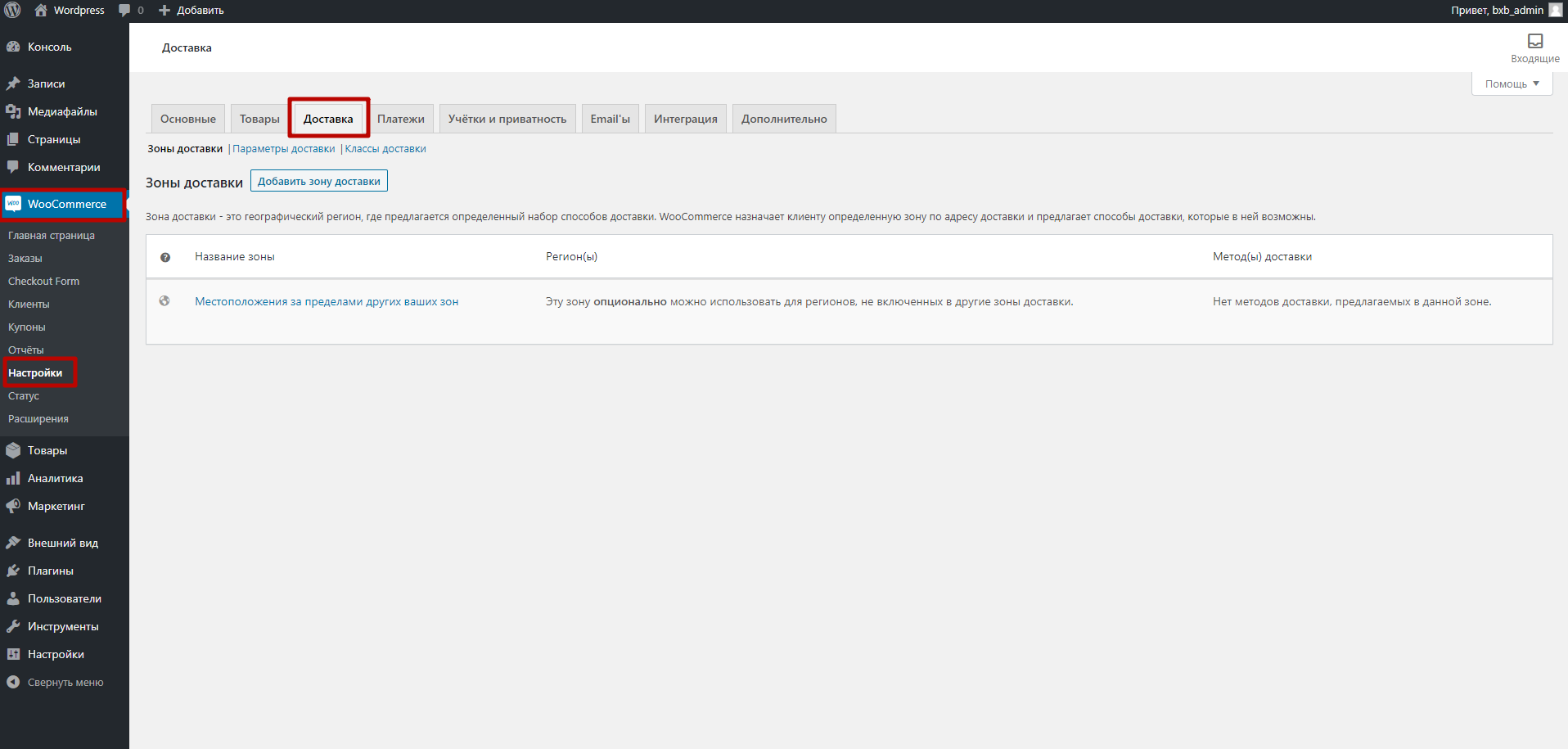Click the Внешний вид brush icon
Image resolution: width=1568 pixels, height=749 pixels.
(x=13, y=543)
